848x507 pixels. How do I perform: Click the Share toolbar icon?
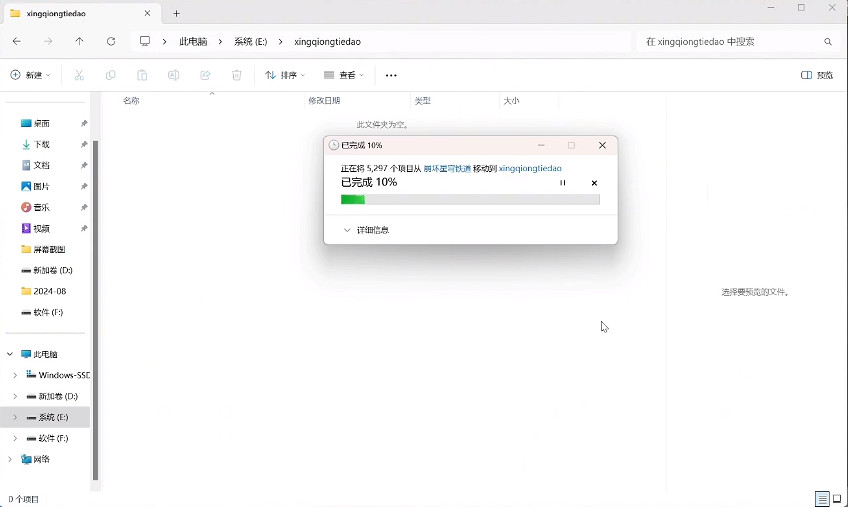pyautogui.click(x=205, y=75)
